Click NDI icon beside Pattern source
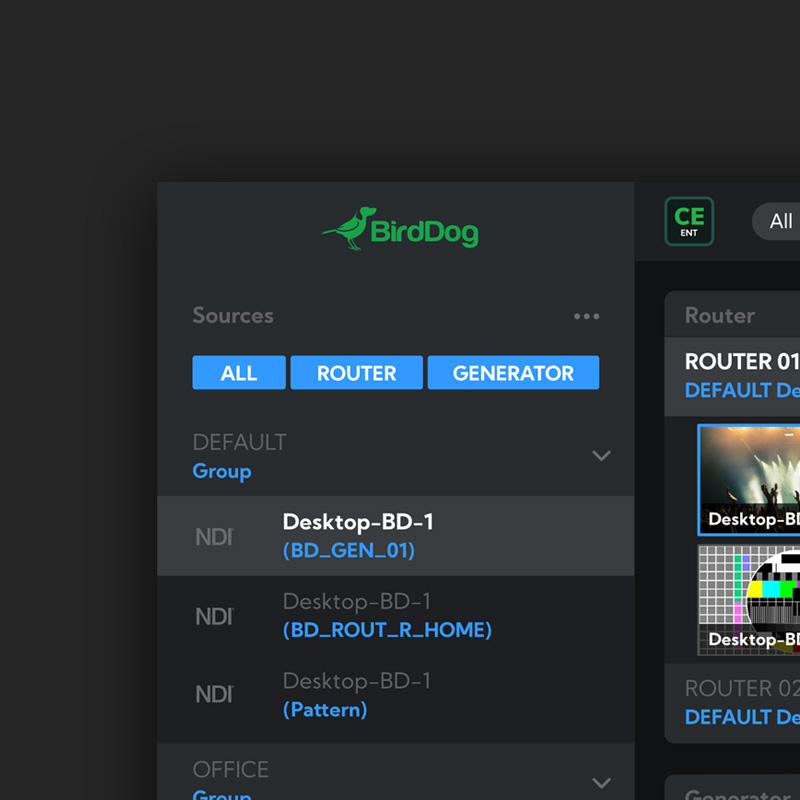 (214, 694)
